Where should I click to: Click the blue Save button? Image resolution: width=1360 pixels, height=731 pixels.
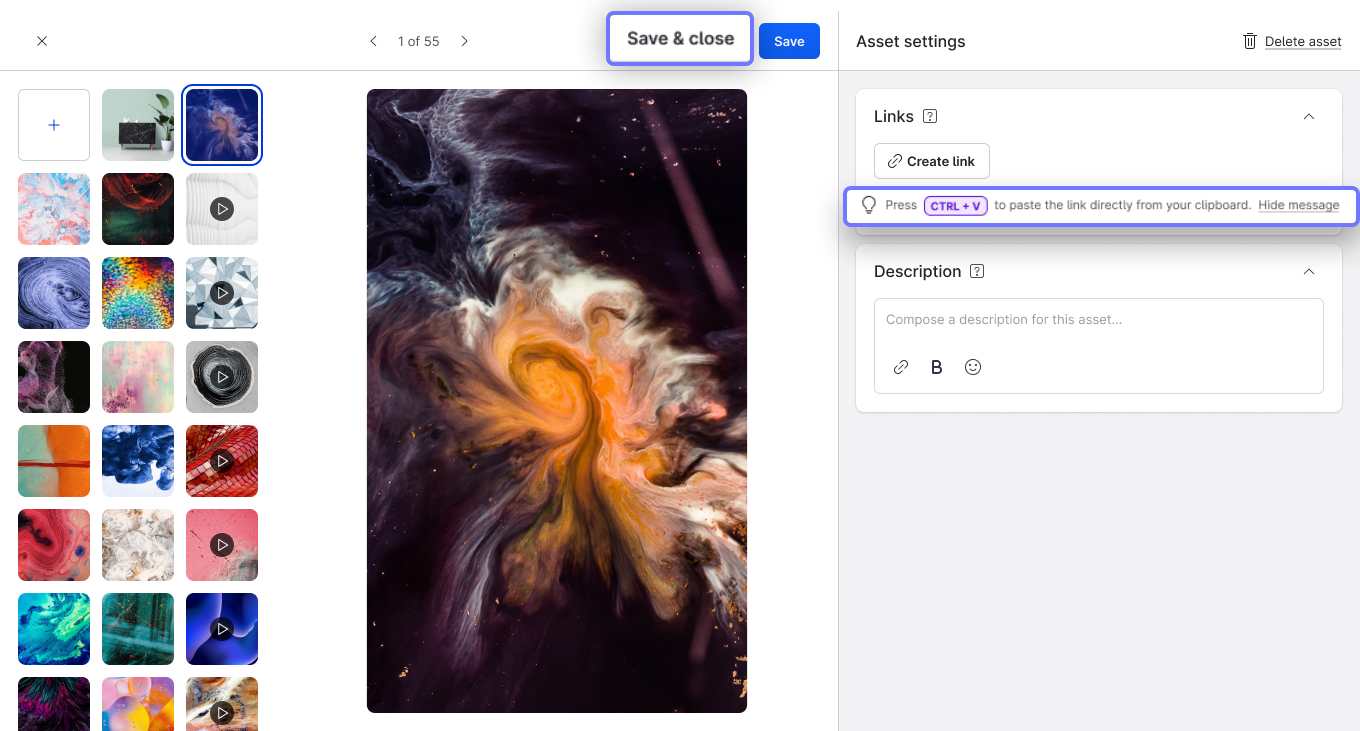pos(789,41)
